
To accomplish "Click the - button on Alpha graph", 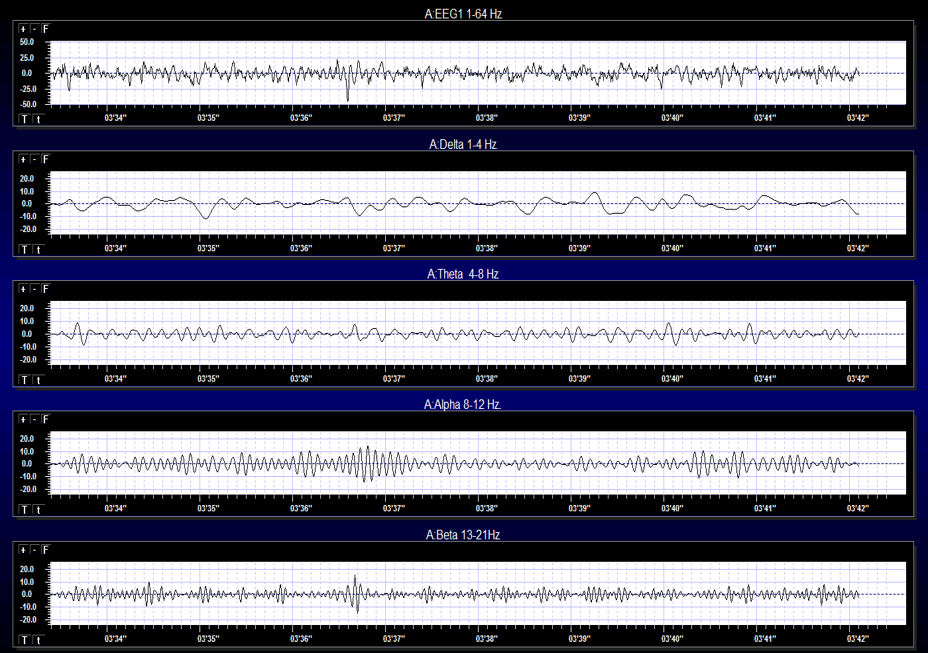I will click(34, 420).
